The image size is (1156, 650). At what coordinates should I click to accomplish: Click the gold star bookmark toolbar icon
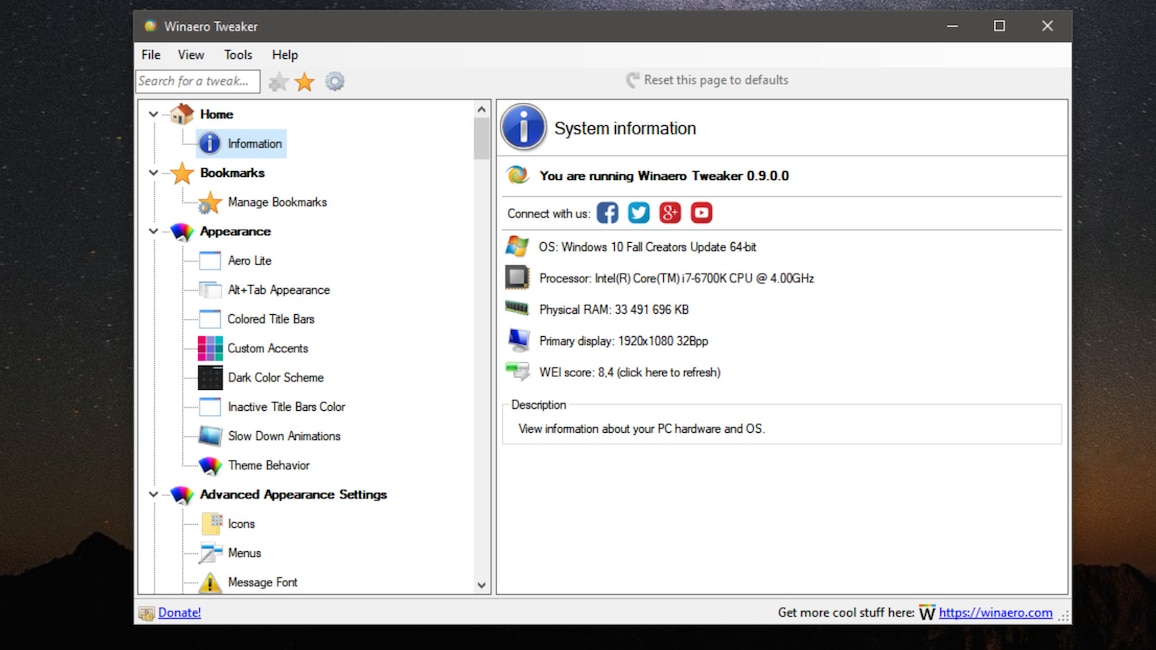click(x=305, y=82)
